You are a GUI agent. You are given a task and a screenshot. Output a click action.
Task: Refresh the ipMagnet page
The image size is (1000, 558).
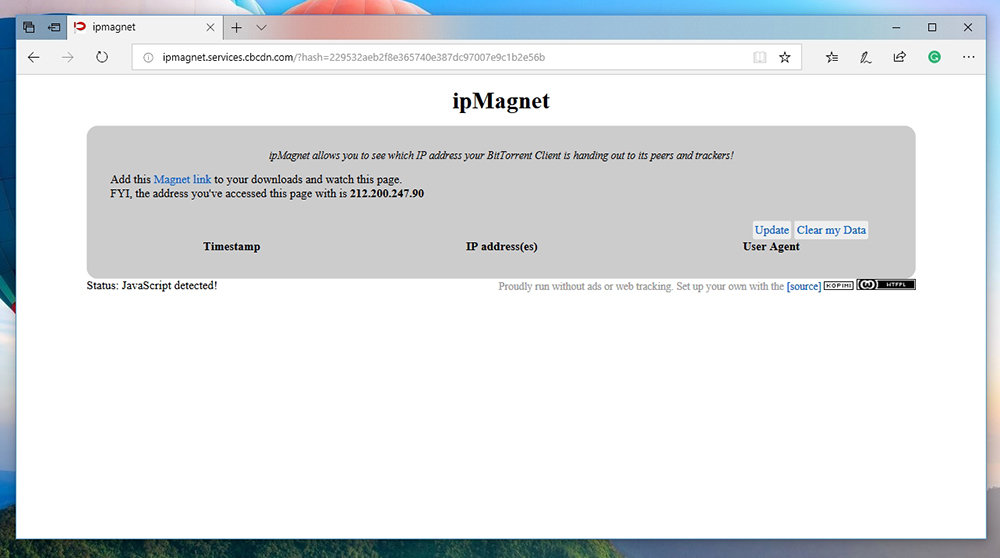(x=102, y=57)
